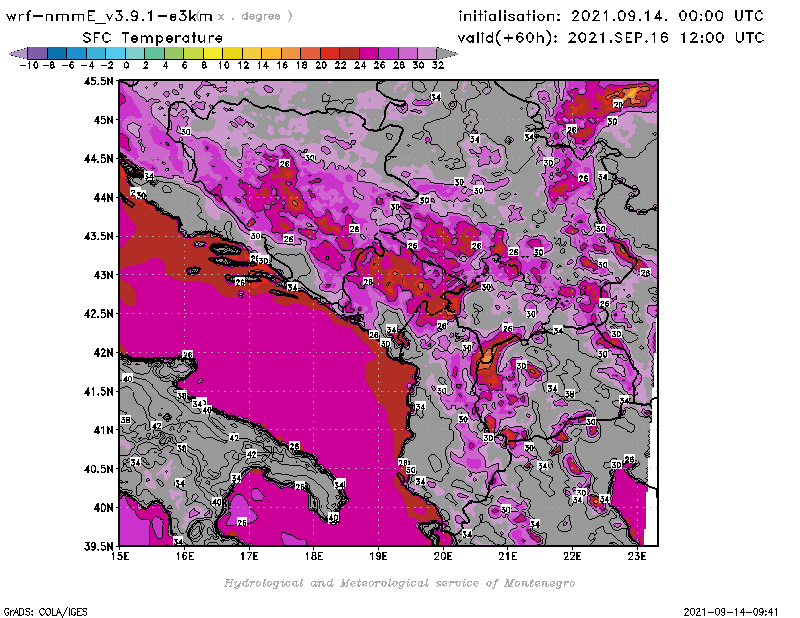
Task: Click the '19E' longitude axis label
Action: [x=379, y=556]
